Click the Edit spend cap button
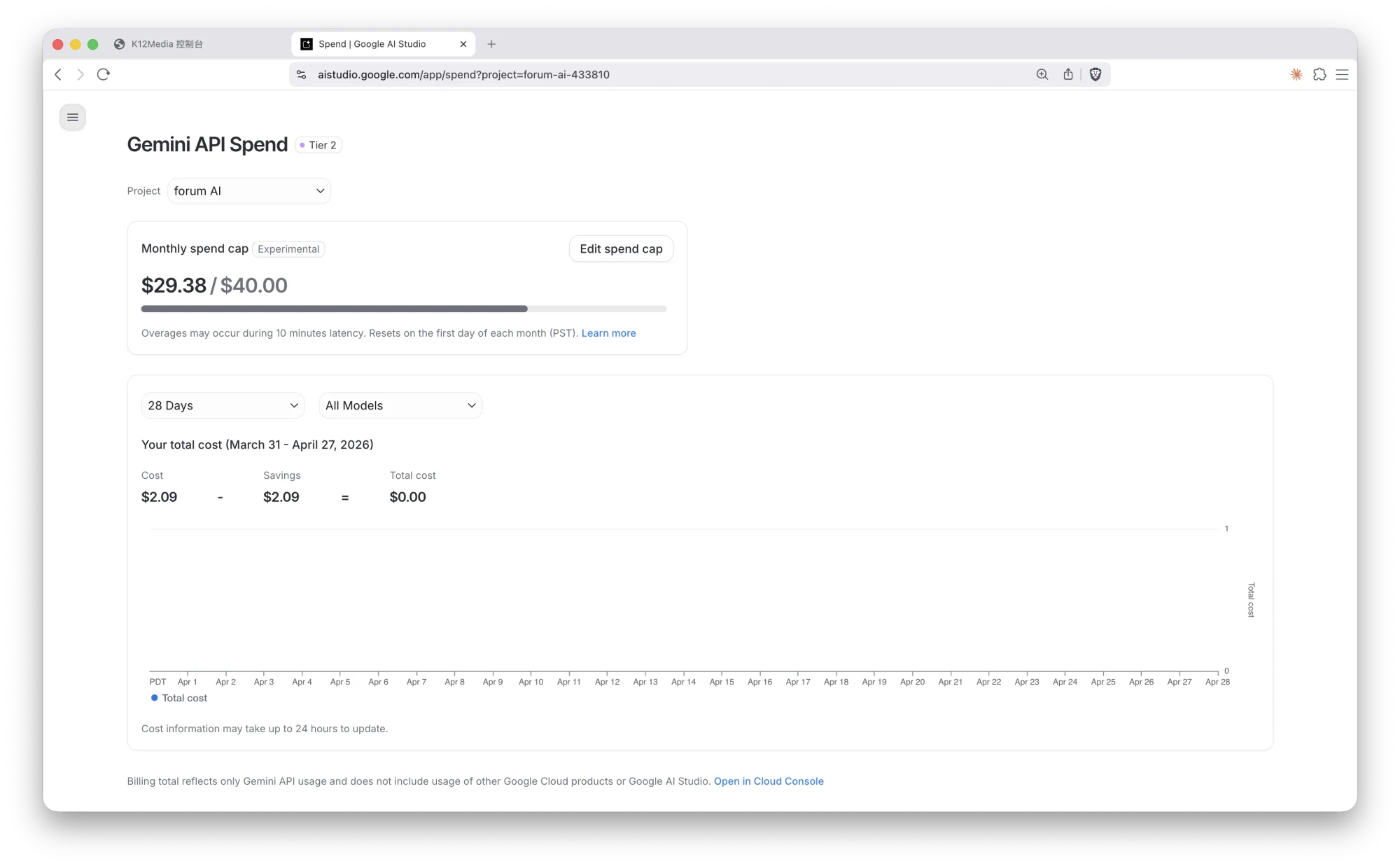Screen dimensions: 1400x868 pos(621,248)
